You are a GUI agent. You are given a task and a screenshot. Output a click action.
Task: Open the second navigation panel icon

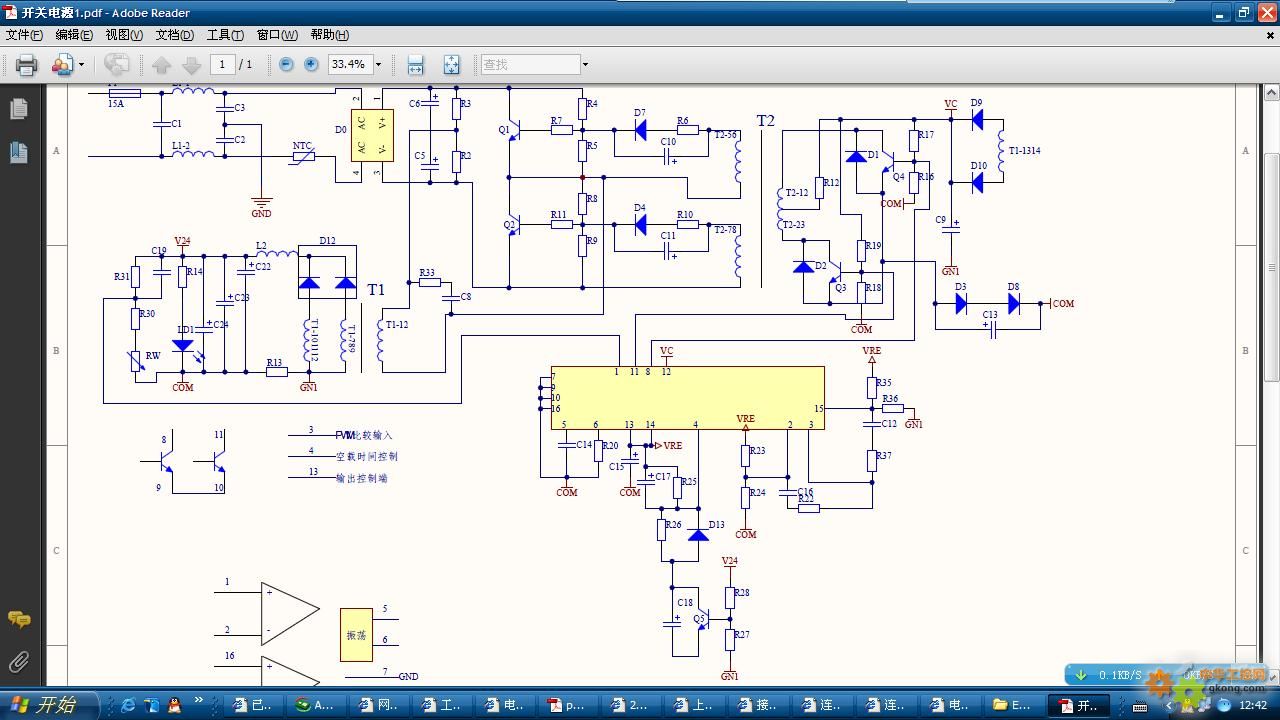[18, 152]
